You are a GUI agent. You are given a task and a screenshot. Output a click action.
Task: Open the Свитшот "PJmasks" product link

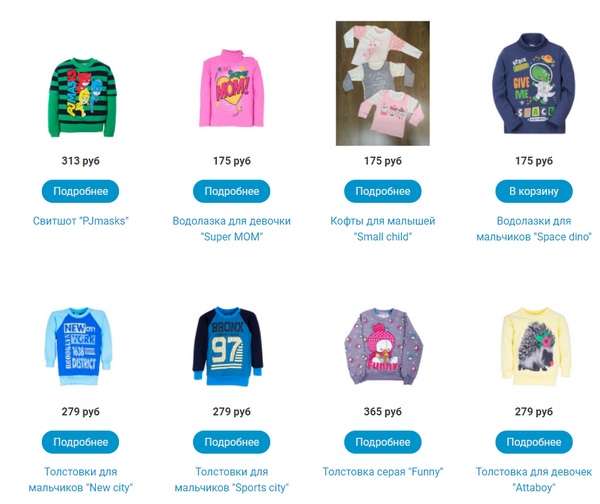point(80,221)
